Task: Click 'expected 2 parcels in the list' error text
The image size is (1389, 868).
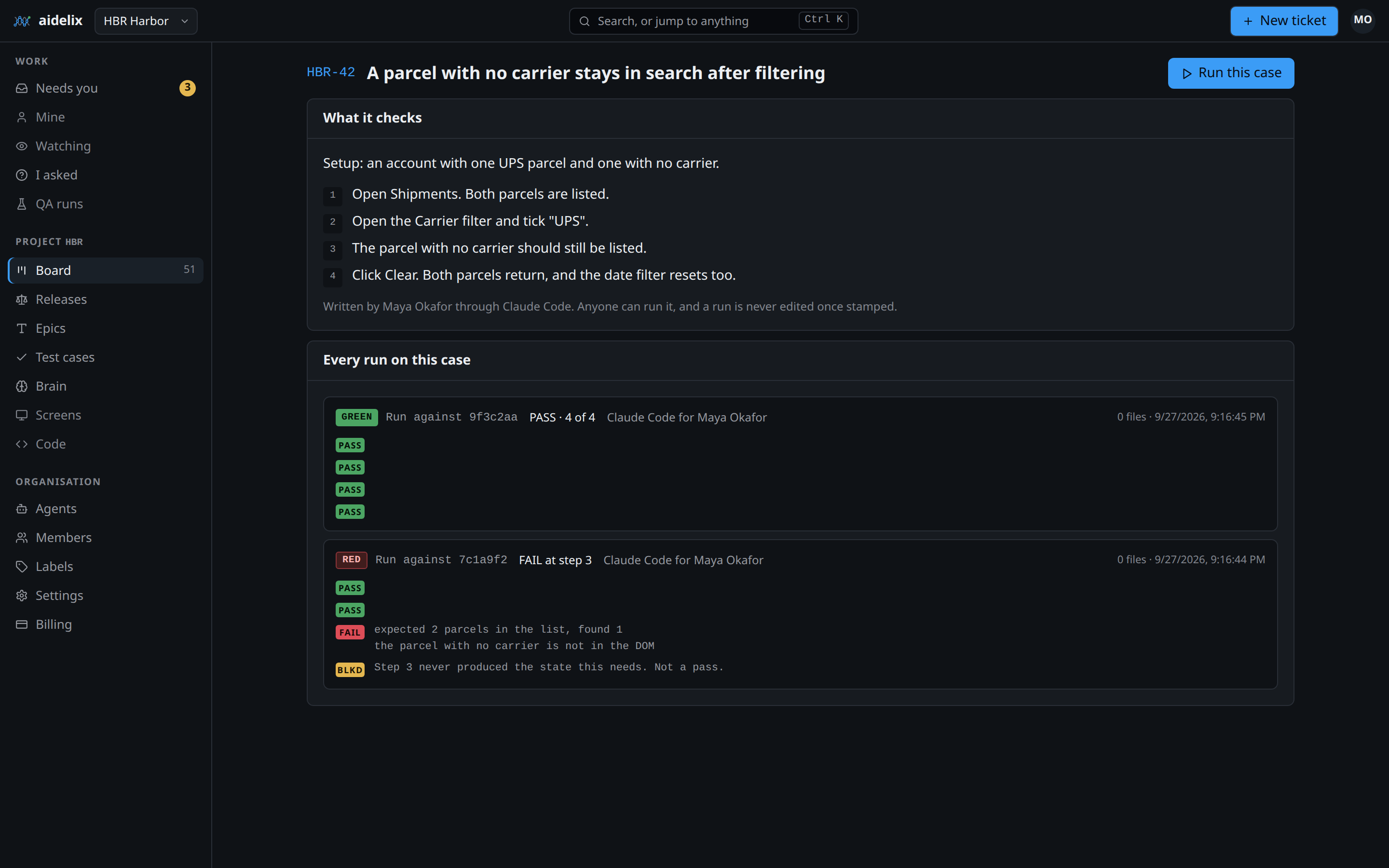Action: [x=498, y=630]
